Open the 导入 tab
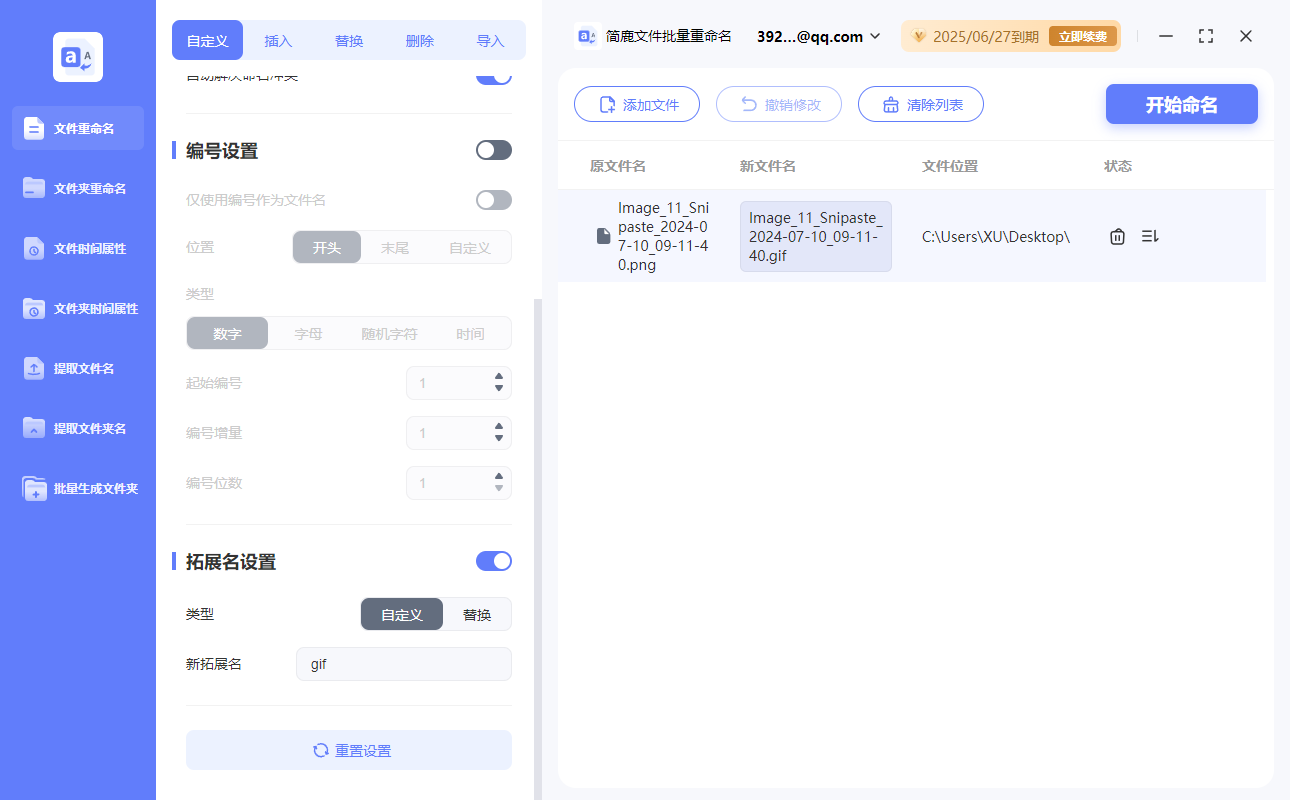1290x800 pixels. (491, 40)
